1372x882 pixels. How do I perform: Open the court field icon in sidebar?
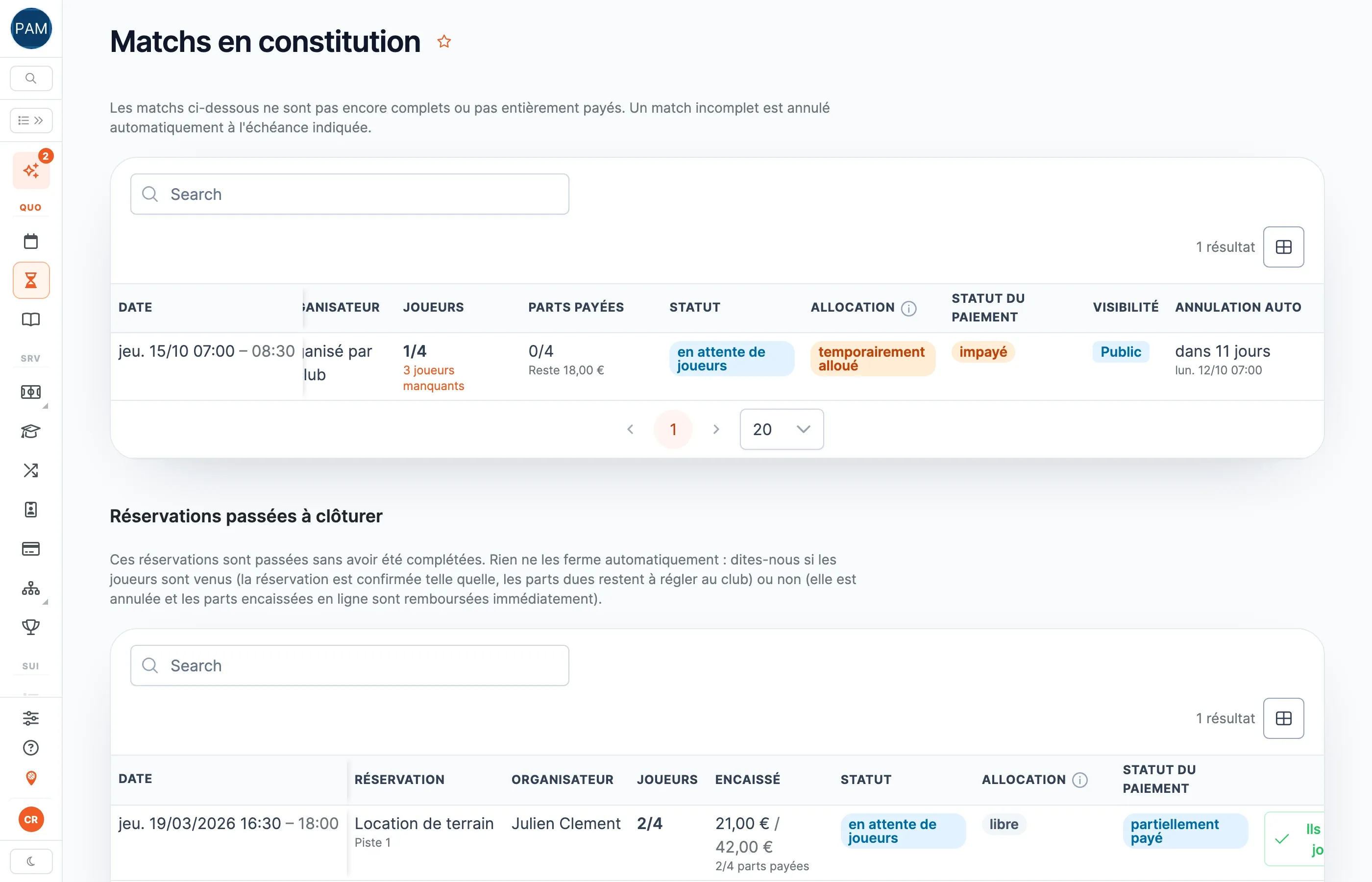pyautogui.click(x=31, y=392)
